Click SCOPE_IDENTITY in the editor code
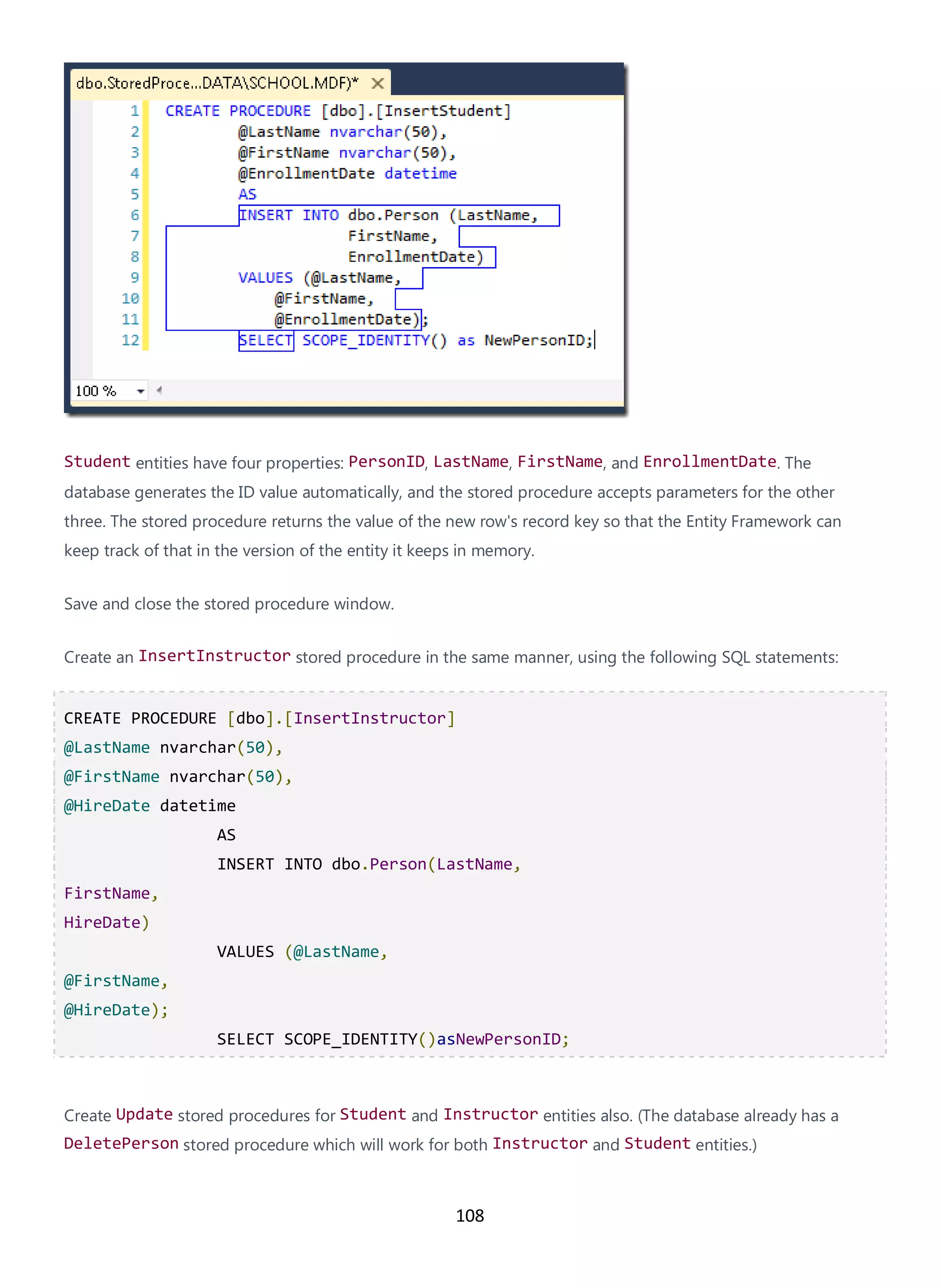941x1288 pixels. [366, 340]
